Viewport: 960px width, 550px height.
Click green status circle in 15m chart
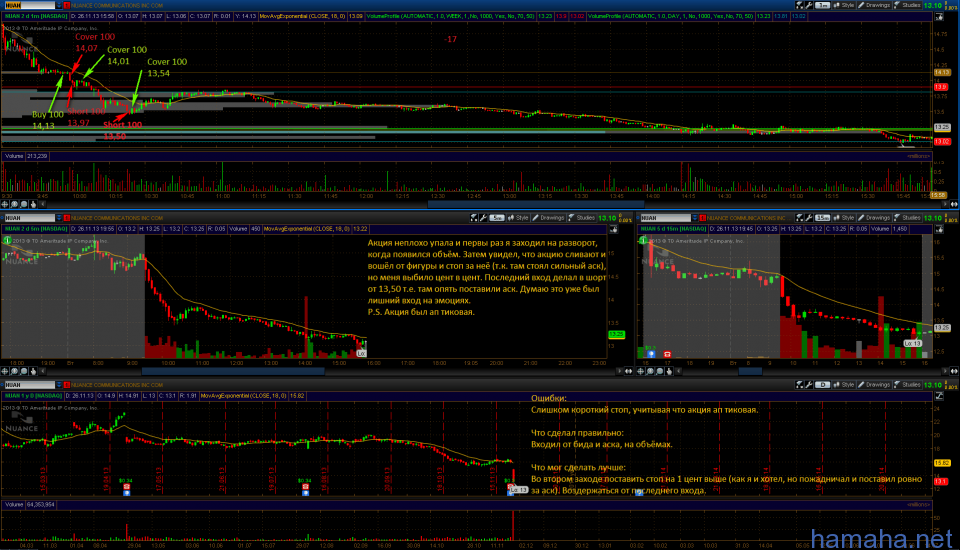coord(644,241)
